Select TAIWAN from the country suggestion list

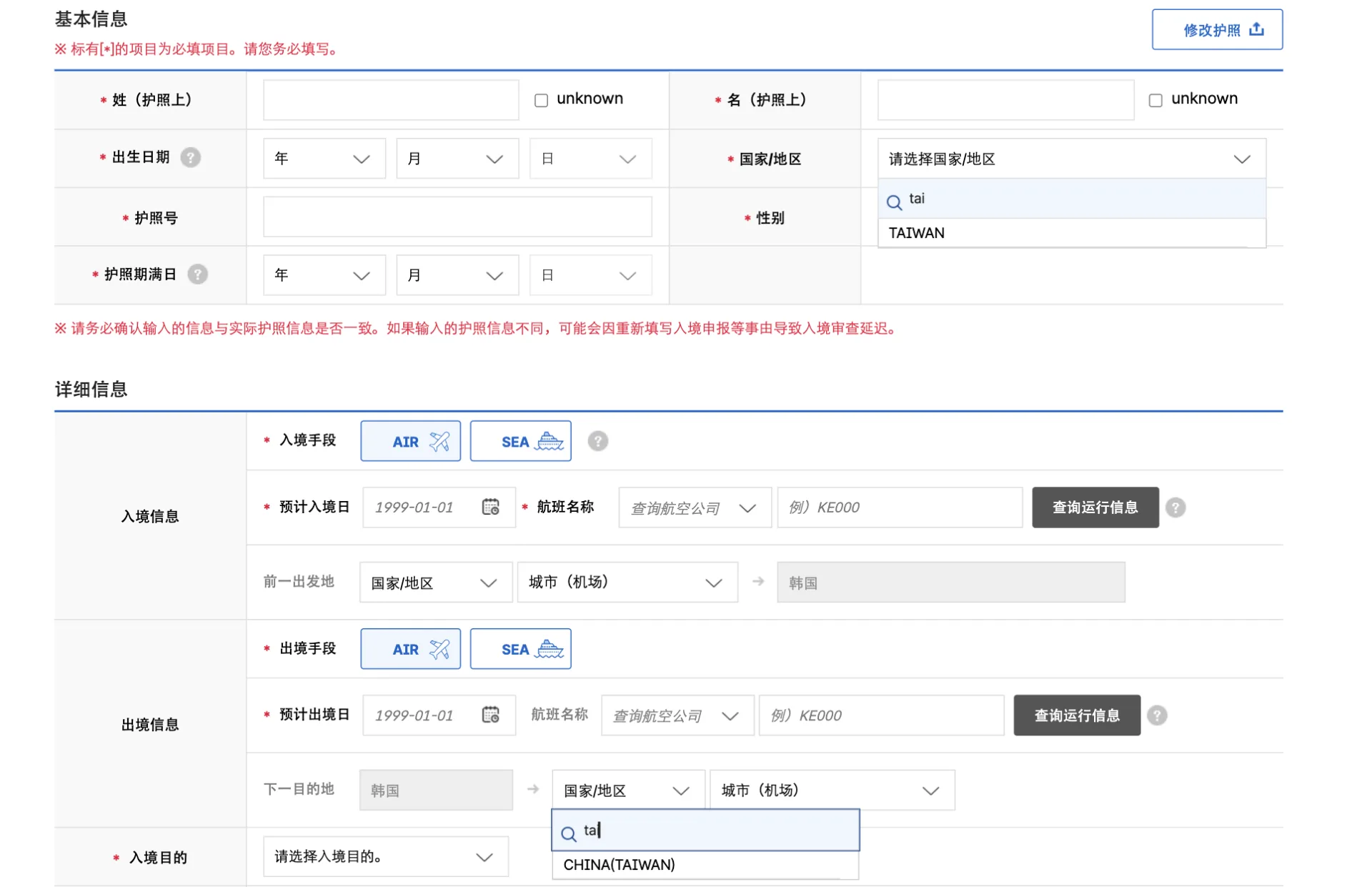[917, 232]
